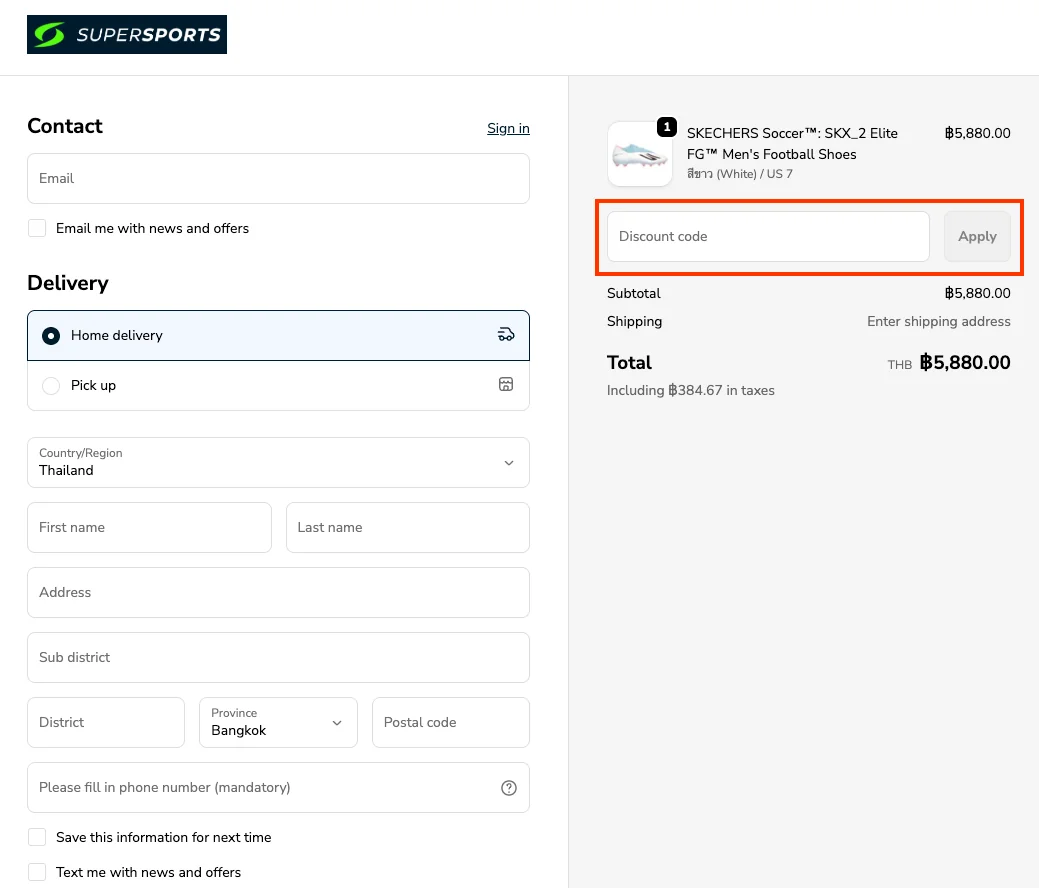
Task: Open the Country/Region dropdown
Action: coord(278,462)
